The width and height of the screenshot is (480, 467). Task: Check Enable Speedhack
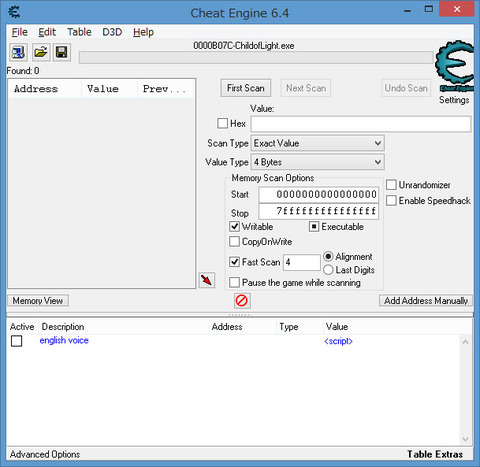pos(391,201)
